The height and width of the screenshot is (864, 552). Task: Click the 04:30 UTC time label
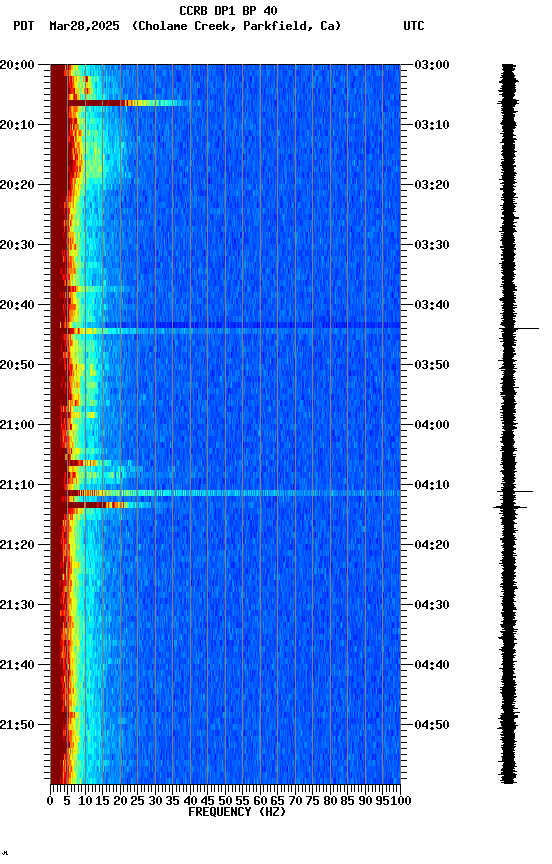pyautogui.click(x=432, y=606)
